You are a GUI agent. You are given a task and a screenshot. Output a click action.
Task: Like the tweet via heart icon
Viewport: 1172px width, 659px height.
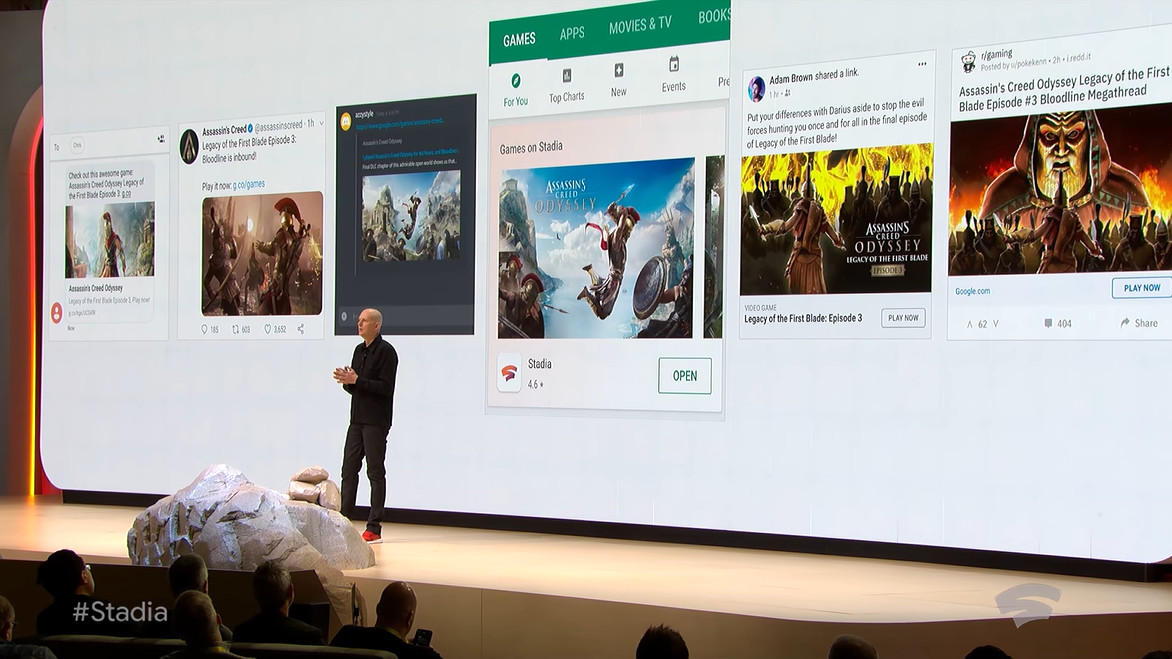(x=268, y=329)
